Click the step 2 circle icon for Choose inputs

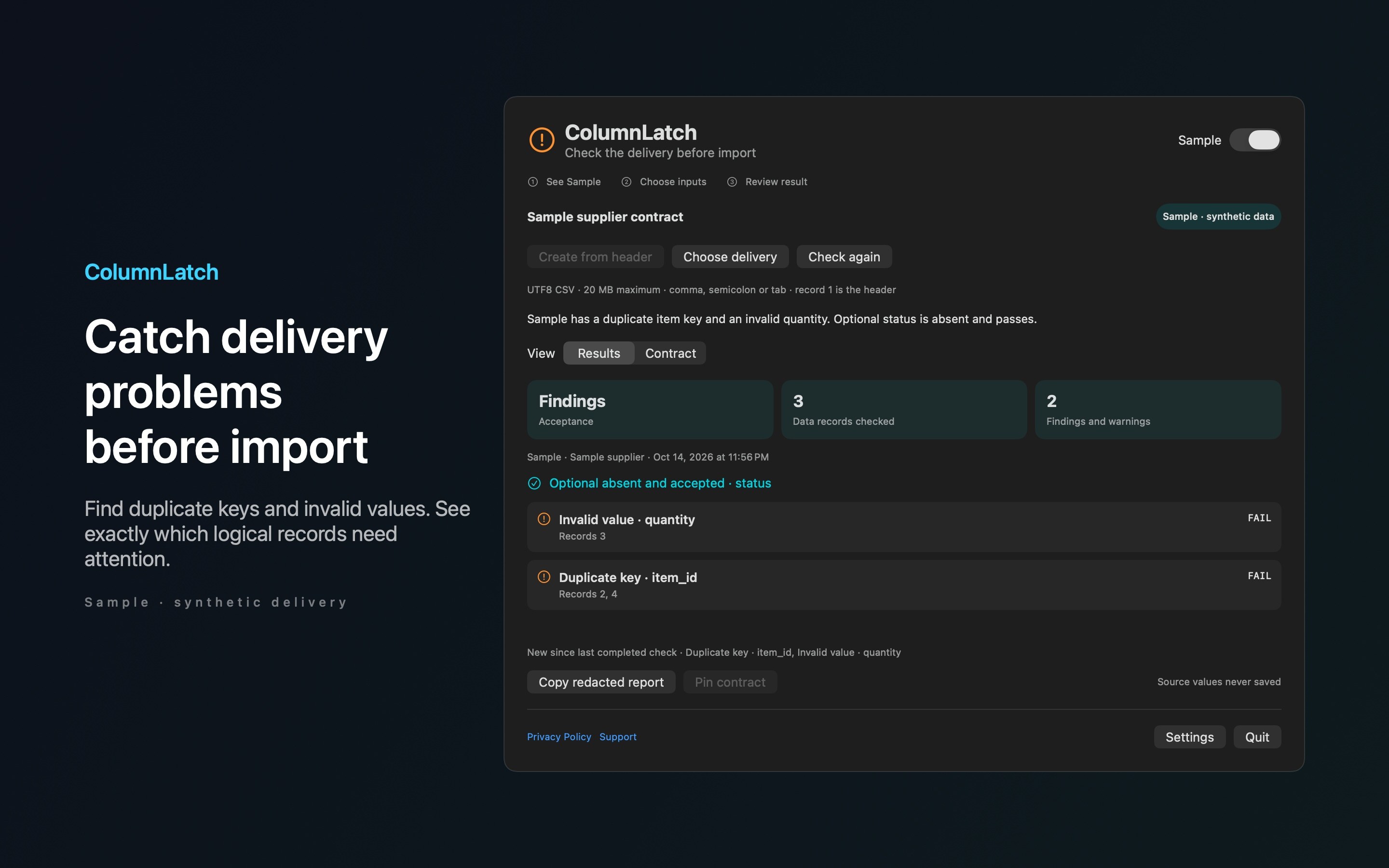tap(626, 182)
